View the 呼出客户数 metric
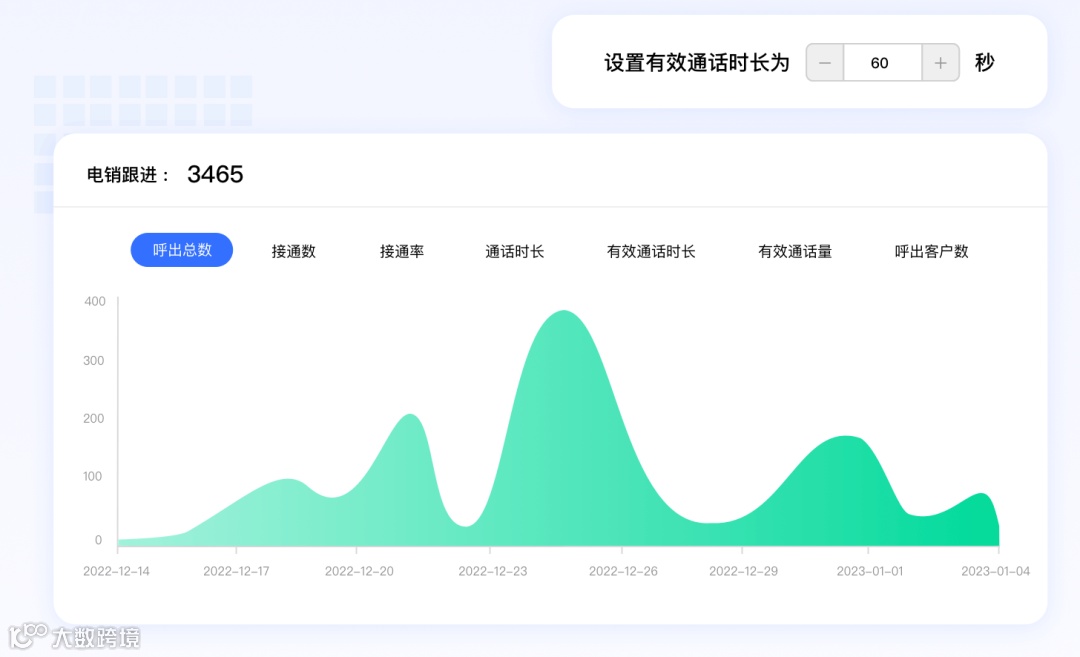Viewport: 1080px width, 657px height. point(930,251)
